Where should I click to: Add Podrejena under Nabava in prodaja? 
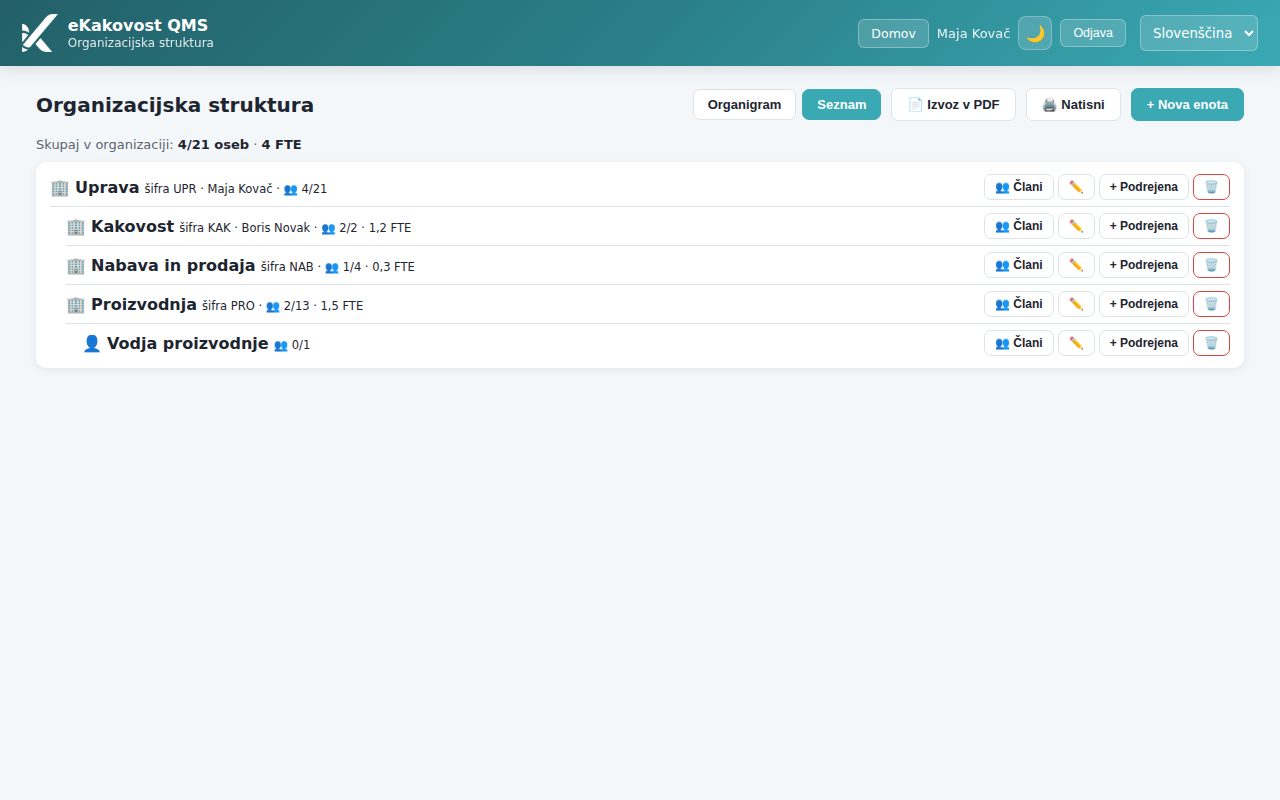coord(1144,265)
